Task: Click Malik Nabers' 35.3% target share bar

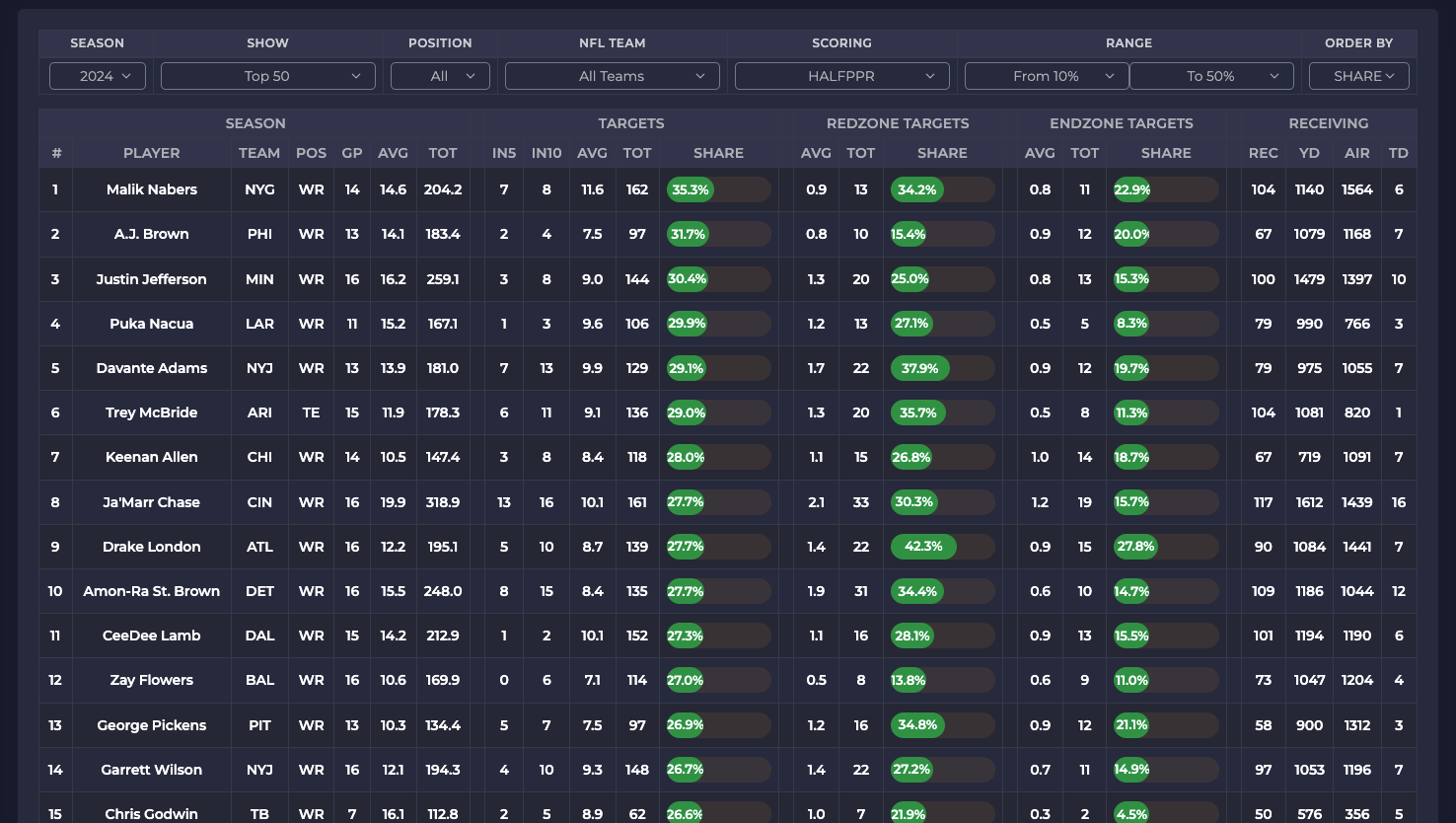Action: pos(719,189)
